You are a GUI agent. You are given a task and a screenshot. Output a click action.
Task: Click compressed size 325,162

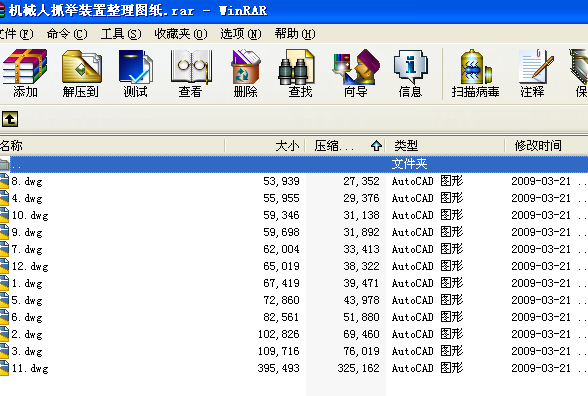358,368
